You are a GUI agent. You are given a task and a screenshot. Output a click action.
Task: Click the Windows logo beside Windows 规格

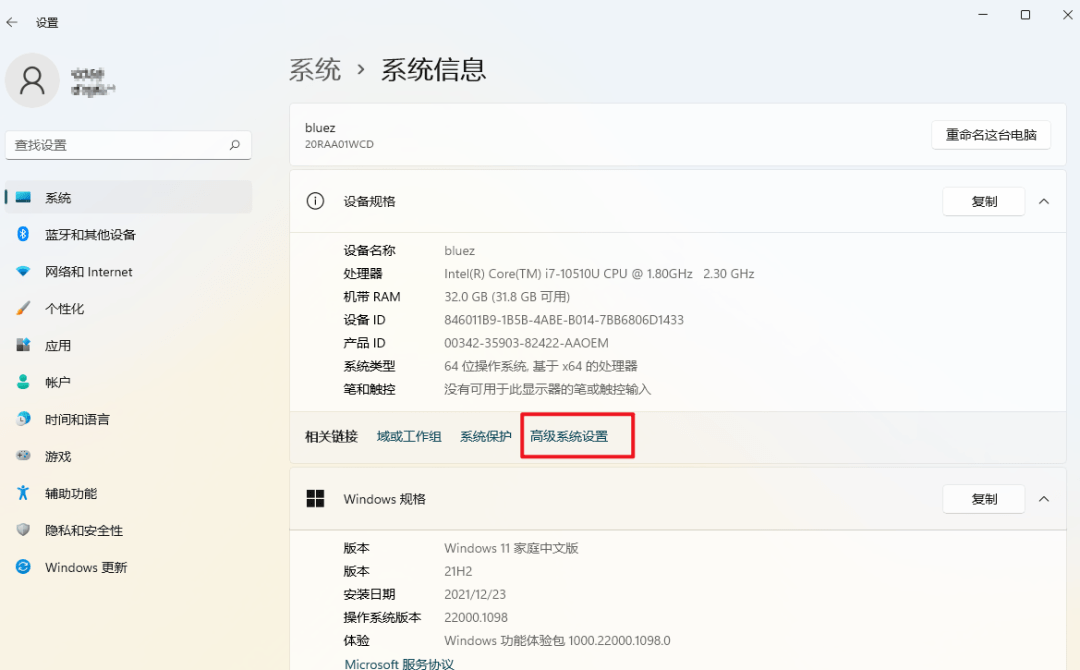tap(315, 499)
